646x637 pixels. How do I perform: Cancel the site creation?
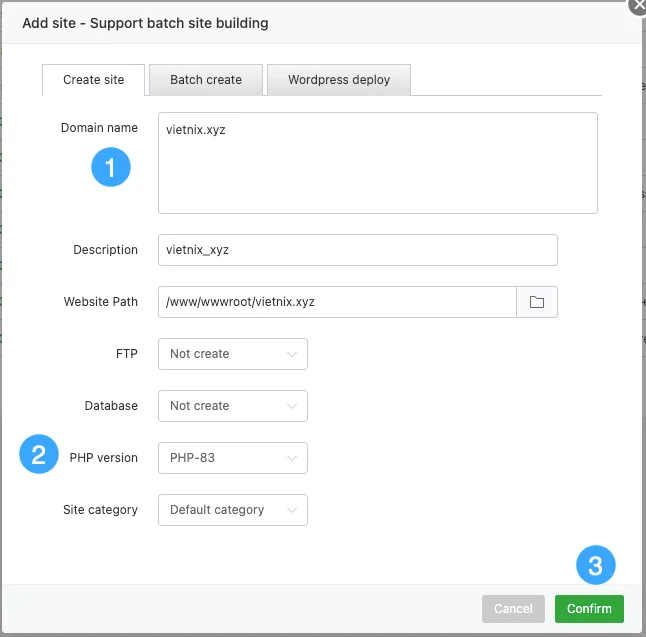click(x=513, y=609)
